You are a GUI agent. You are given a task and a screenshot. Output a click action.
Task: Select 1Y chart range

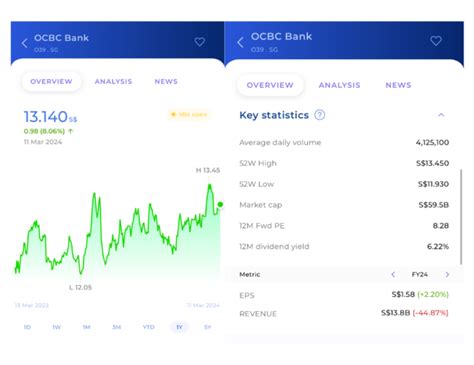[179, 327]
